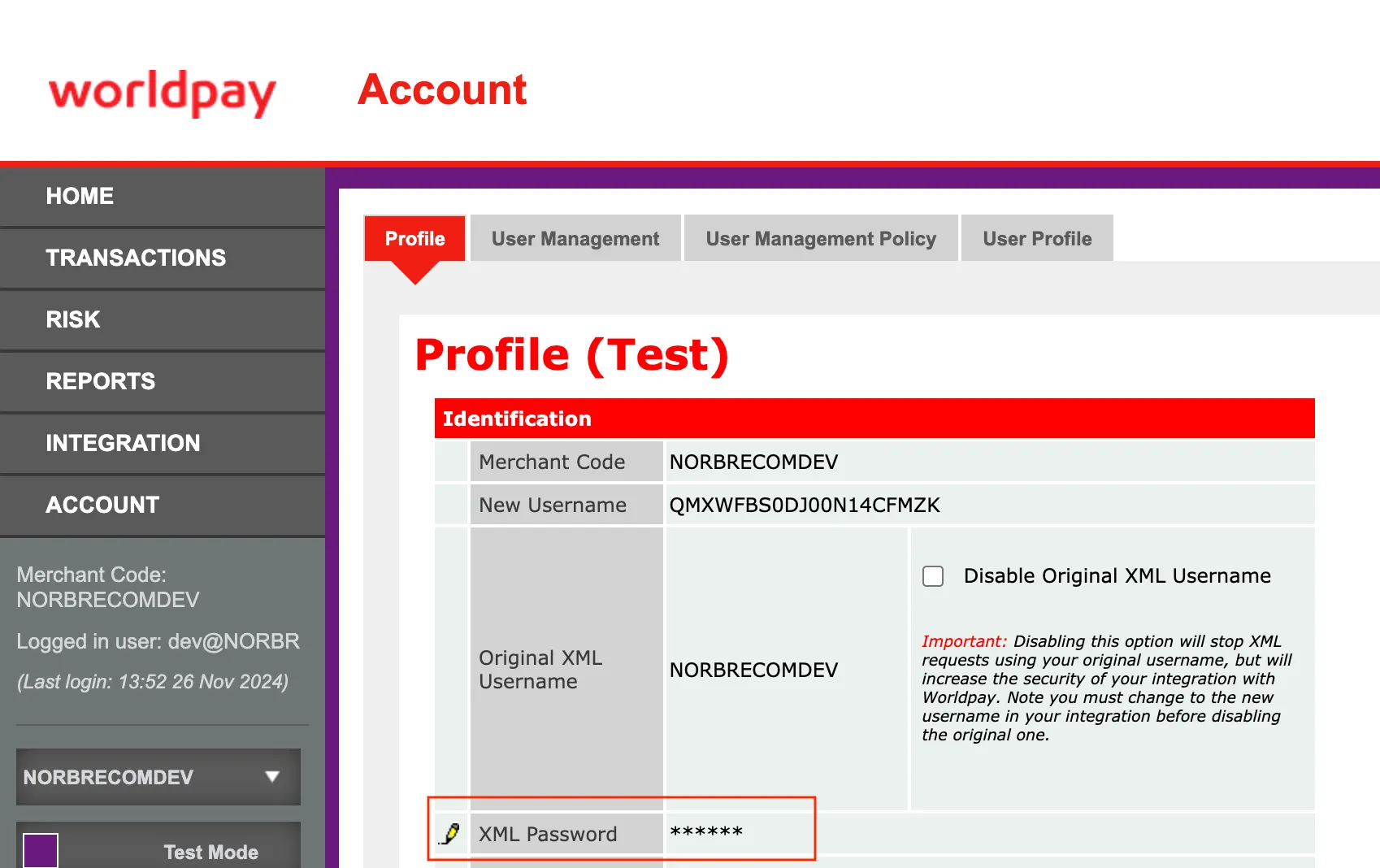Click the XML Password label
The image size is (1380, 868).
548,834
